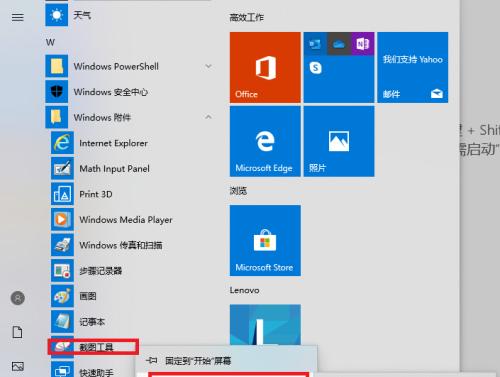Screen dimensions: 500x377
Task: Open Documents icon in Start sidebar
Action: coord(18,332)
